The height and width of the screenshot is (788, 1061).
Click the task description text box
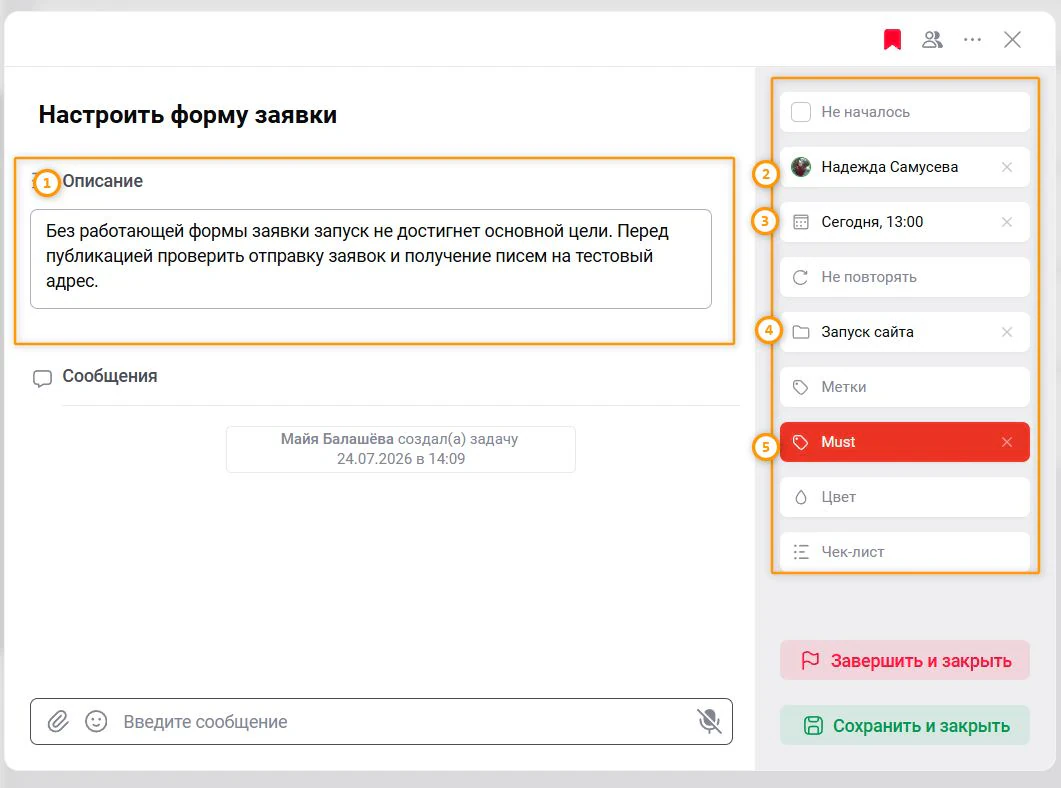tap(371, 258)
